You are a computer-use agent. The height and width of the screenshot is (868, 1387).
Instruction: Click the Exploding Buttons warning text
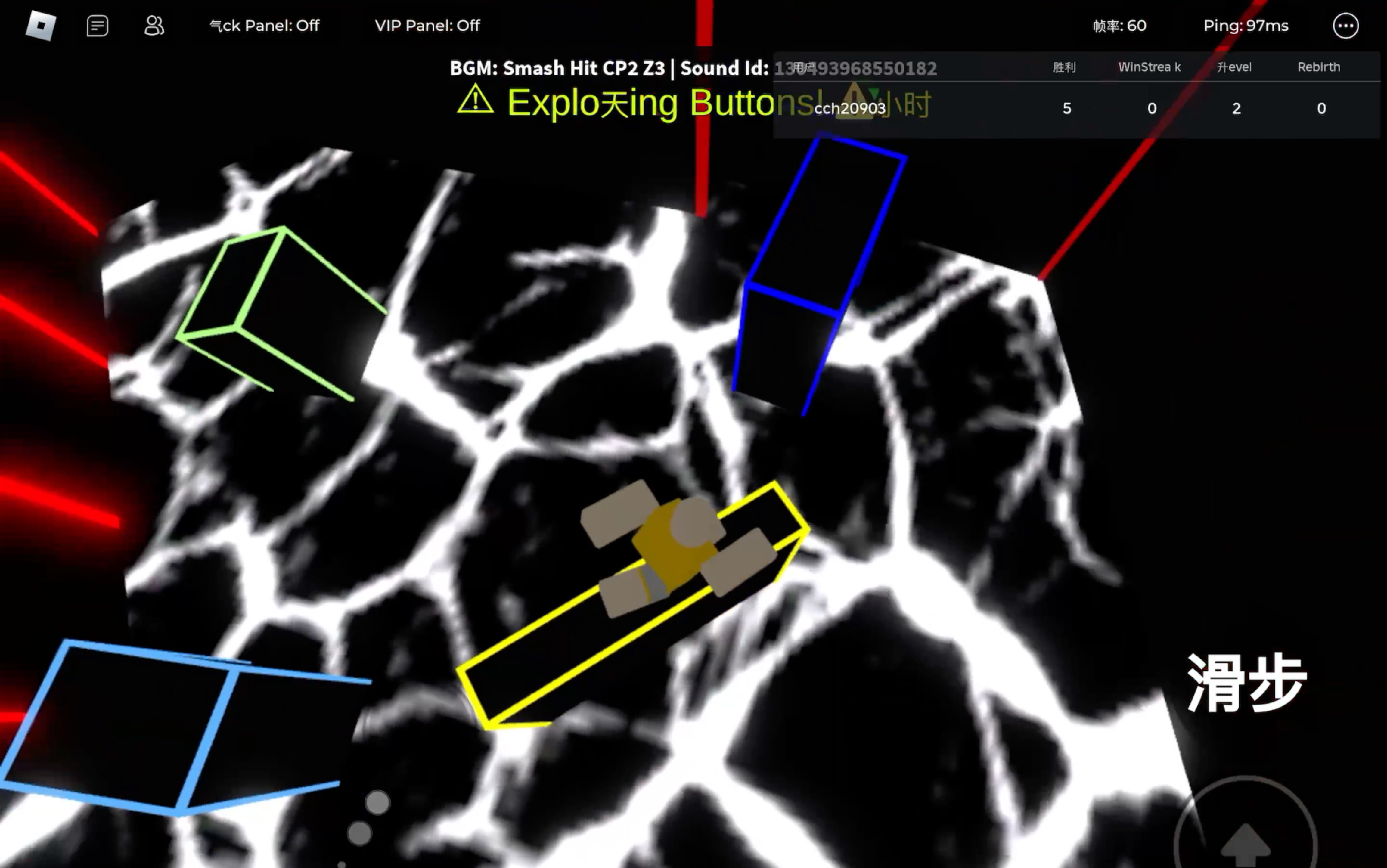(x=666, y=103)
